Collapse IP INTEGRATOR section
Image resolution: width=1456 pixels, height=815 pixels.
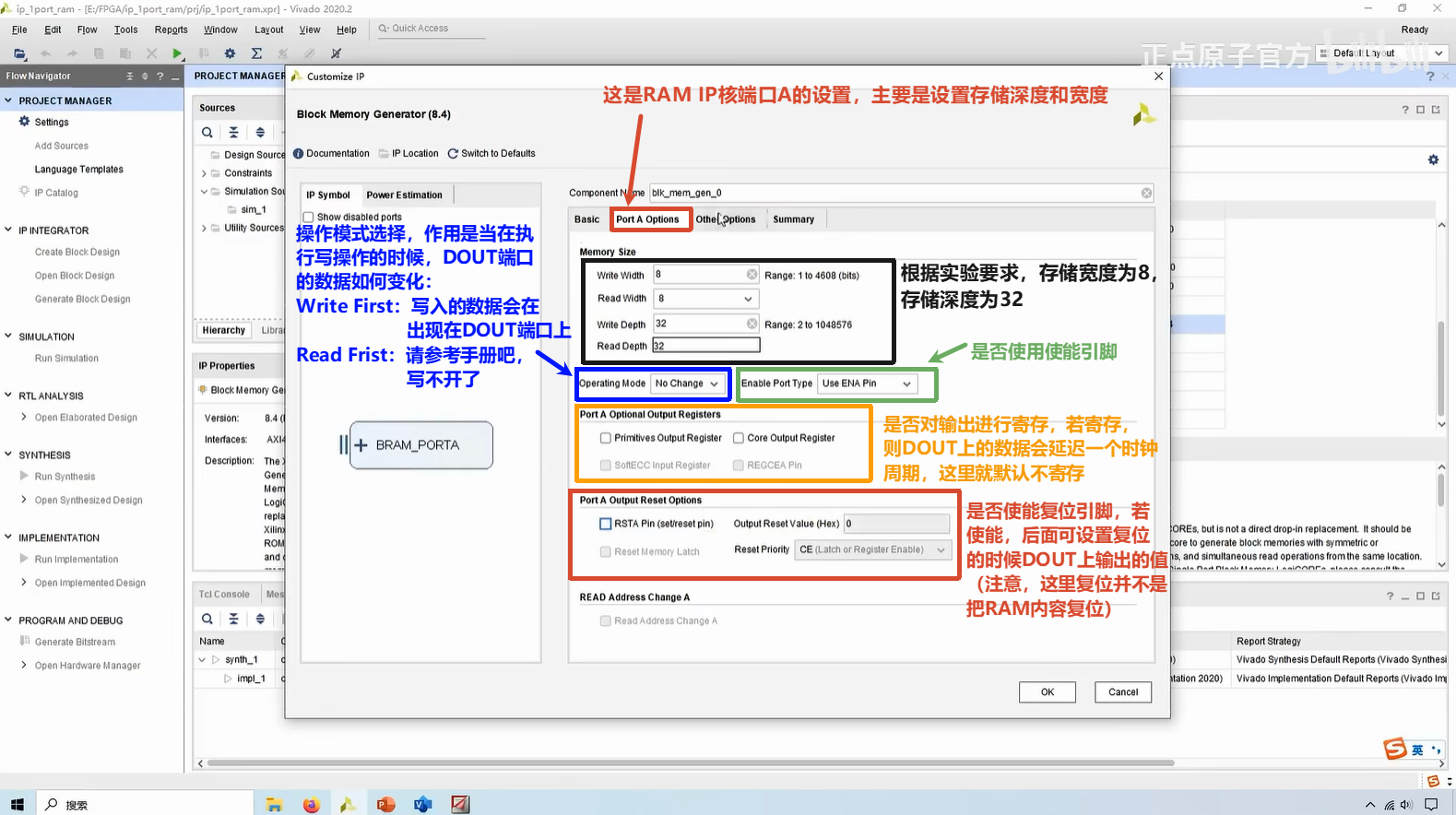coord(8,230)
